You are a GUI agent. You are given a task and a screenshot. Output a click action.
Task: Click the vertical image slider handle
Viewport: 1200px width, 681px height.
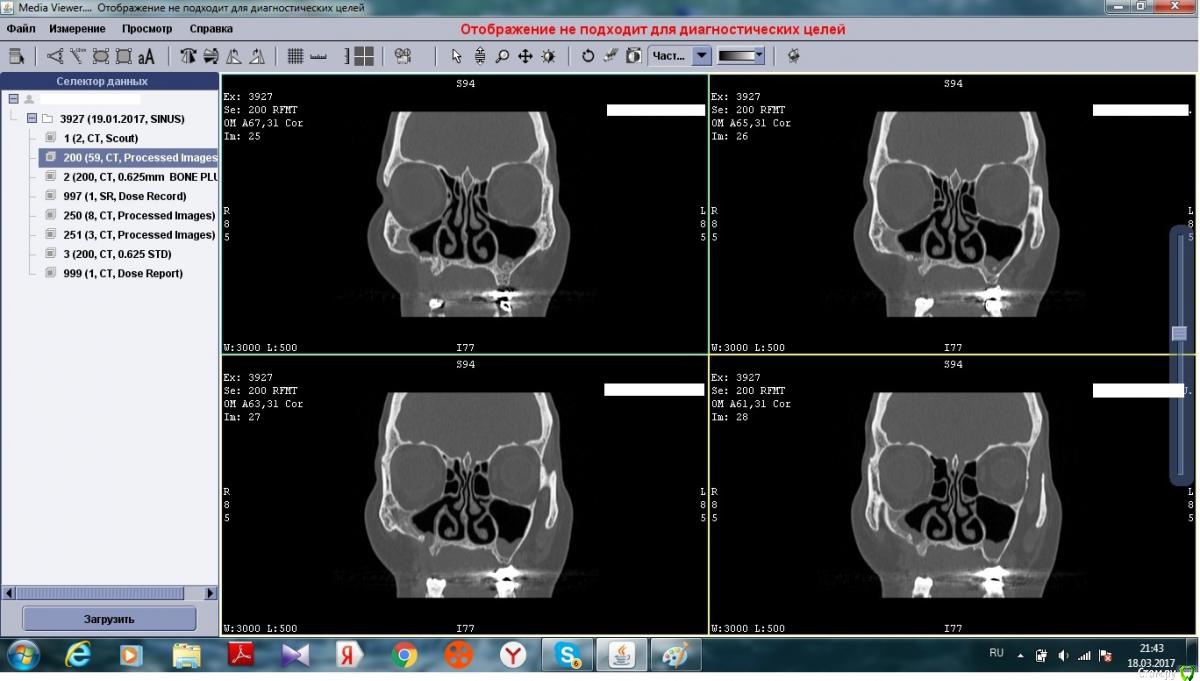pos(1179,334)
